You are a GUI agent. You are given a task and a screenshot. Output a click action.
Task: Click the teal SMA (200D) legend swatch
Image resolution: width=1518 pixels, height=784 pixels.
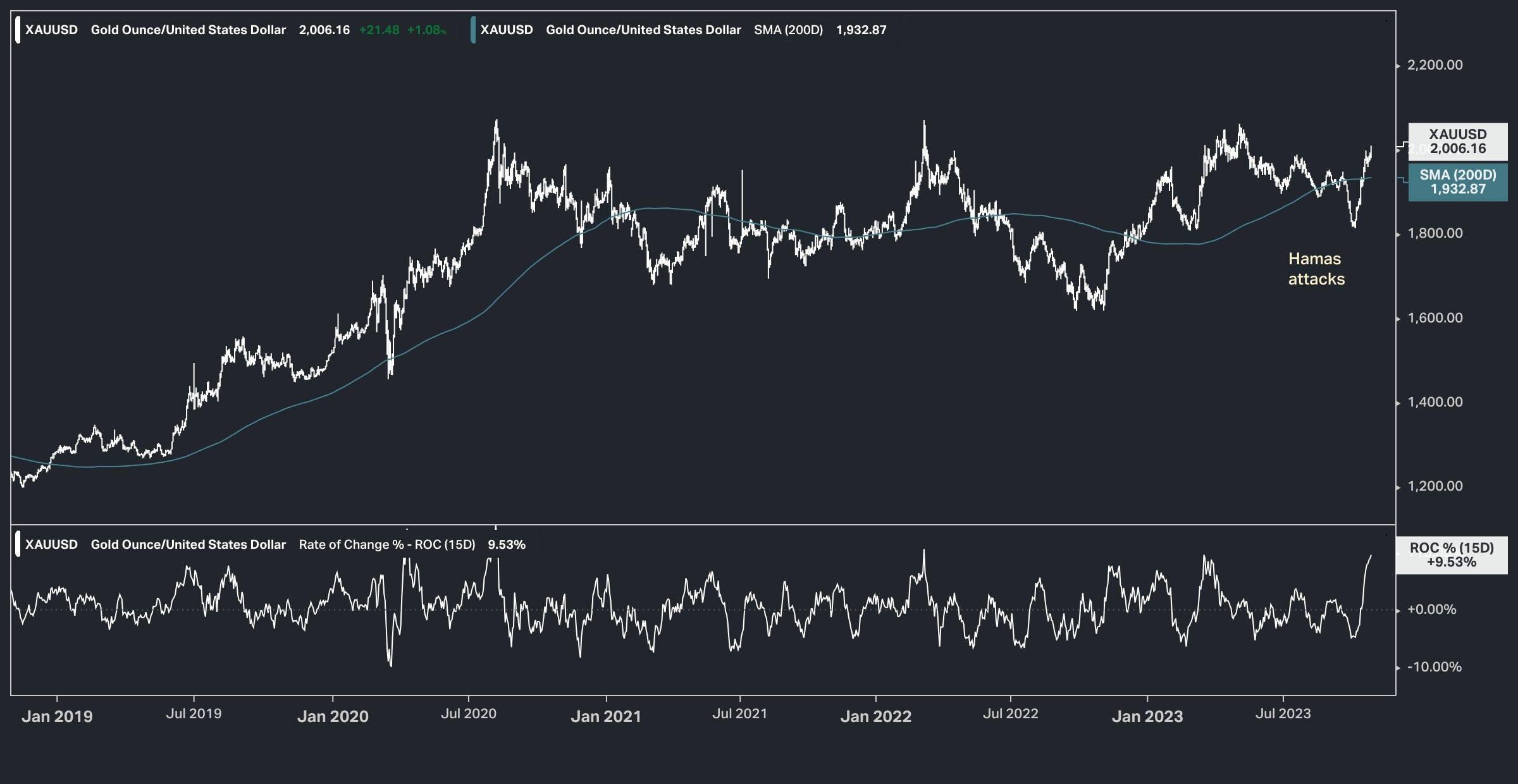point(473,30)
